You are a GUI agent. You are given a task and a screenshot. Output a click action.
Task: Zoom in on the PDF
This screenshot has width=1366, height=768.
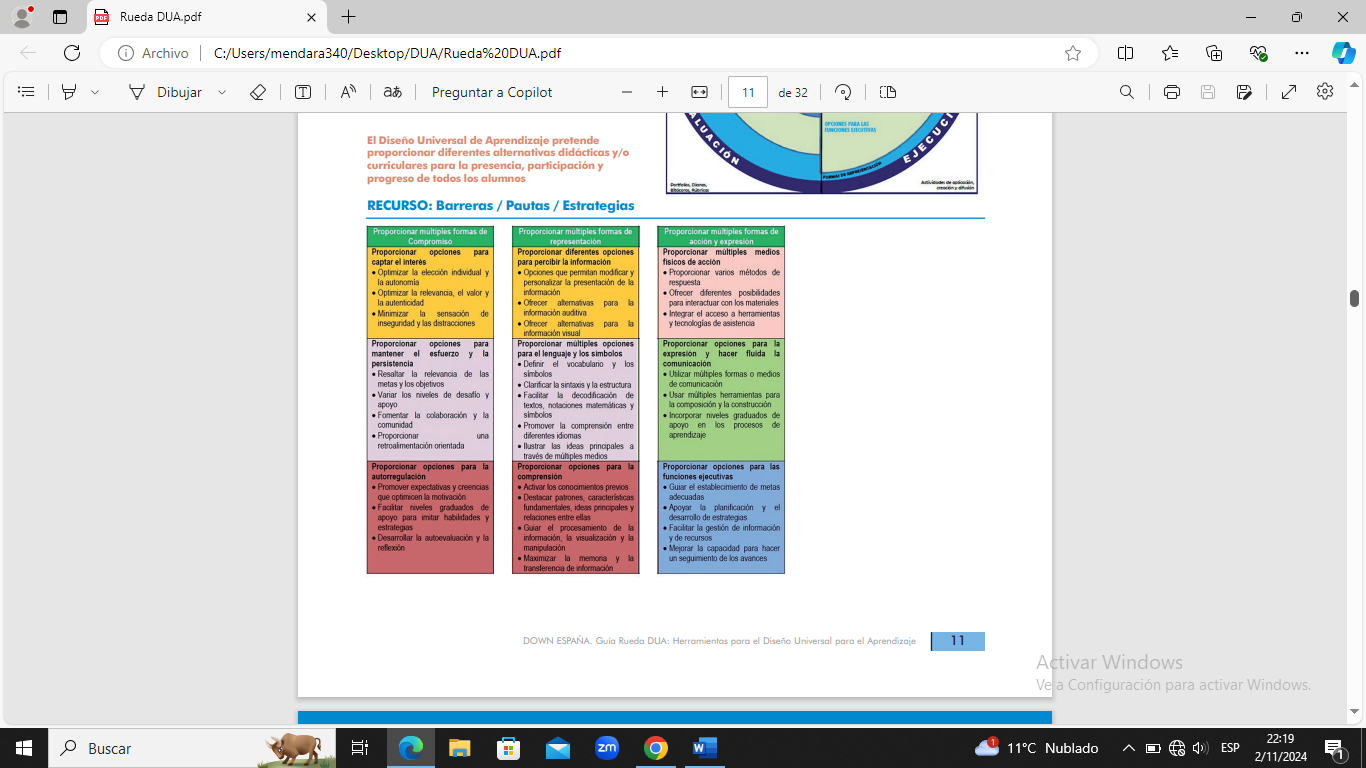tap(662, 92)
